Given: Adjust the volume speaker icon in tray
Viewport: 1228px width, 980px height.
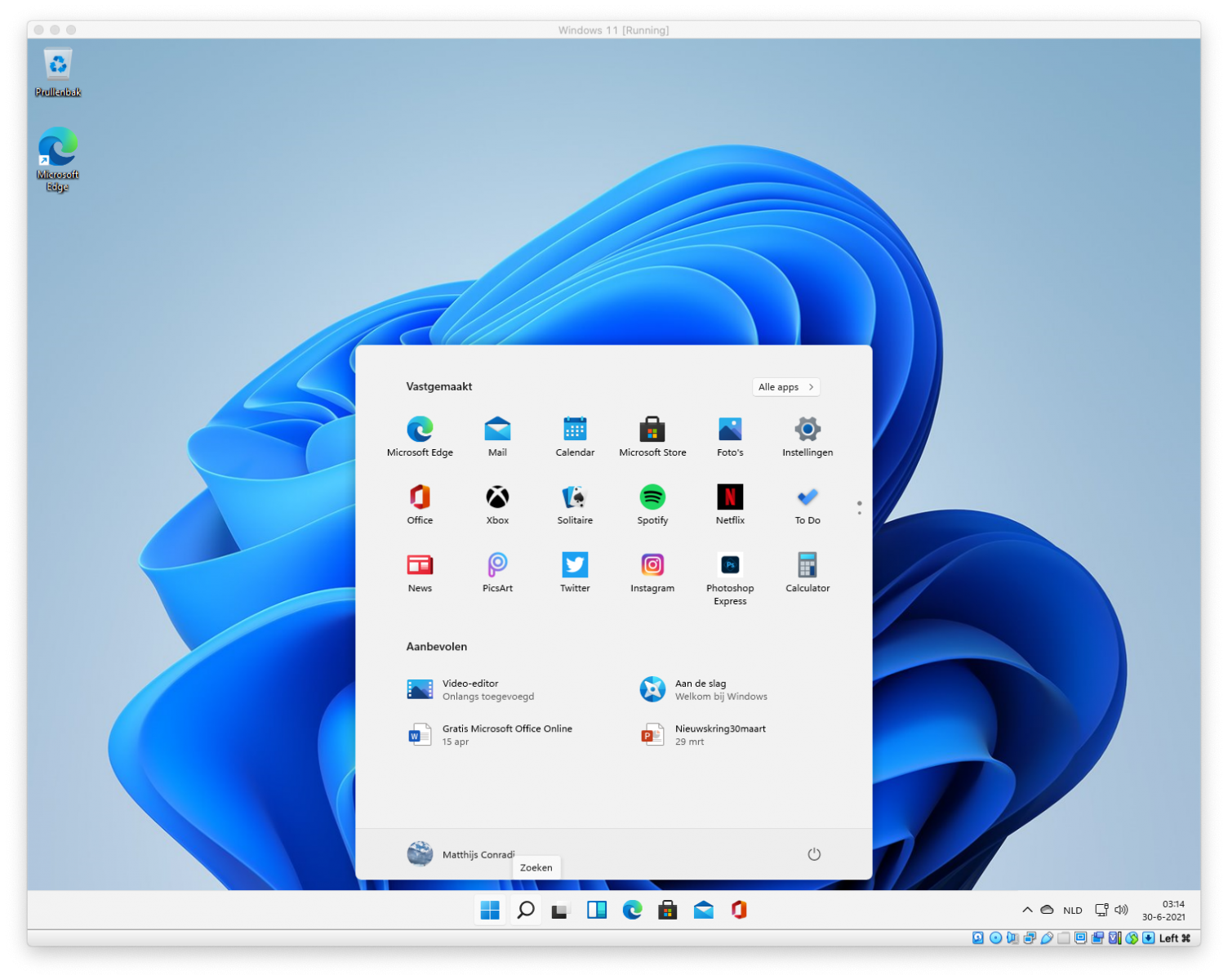Looking at the screenshot, I should tap(1122, 910).
